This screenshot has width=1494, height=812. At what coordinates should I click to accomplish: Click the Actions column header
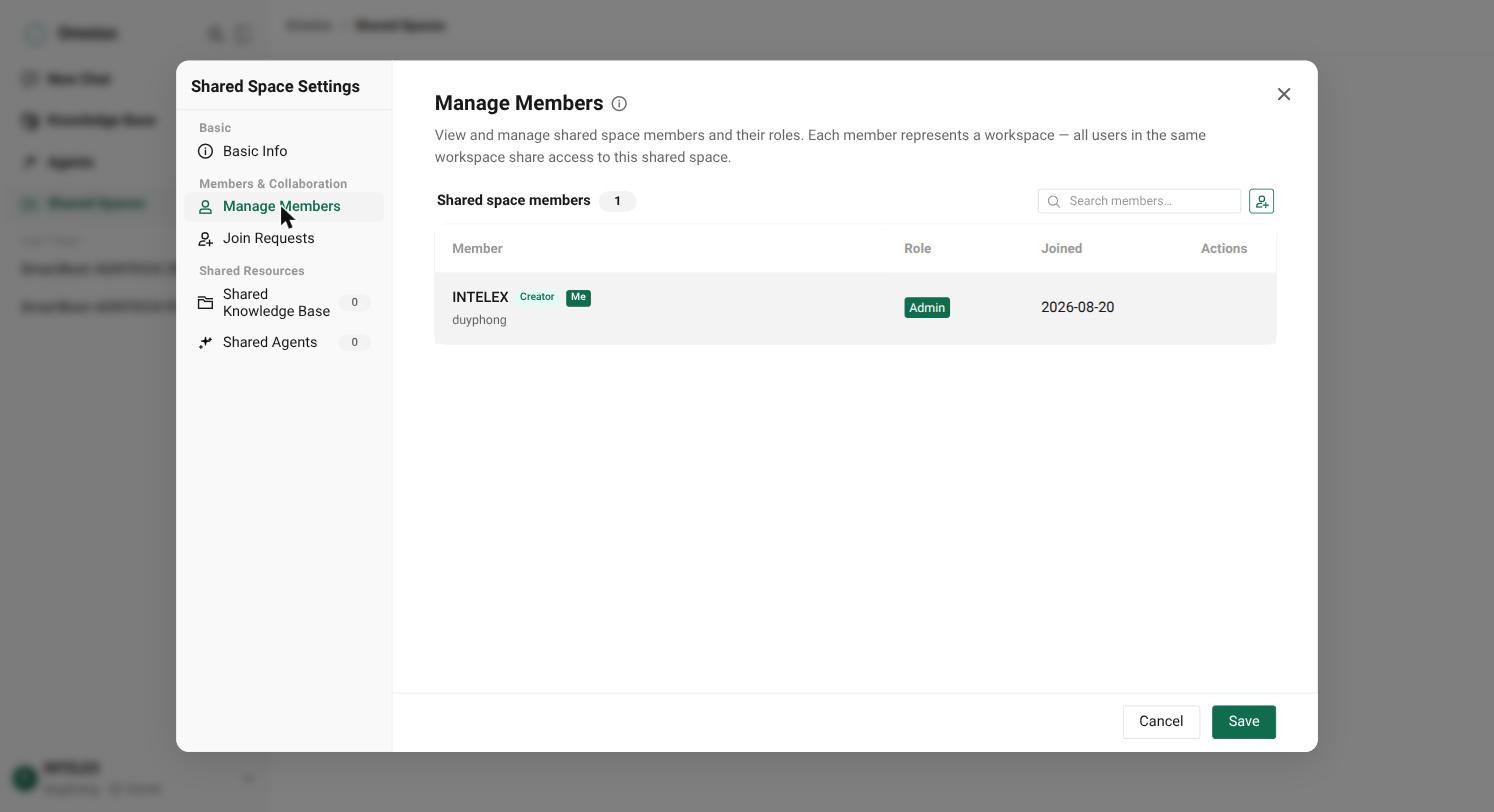1224,249
